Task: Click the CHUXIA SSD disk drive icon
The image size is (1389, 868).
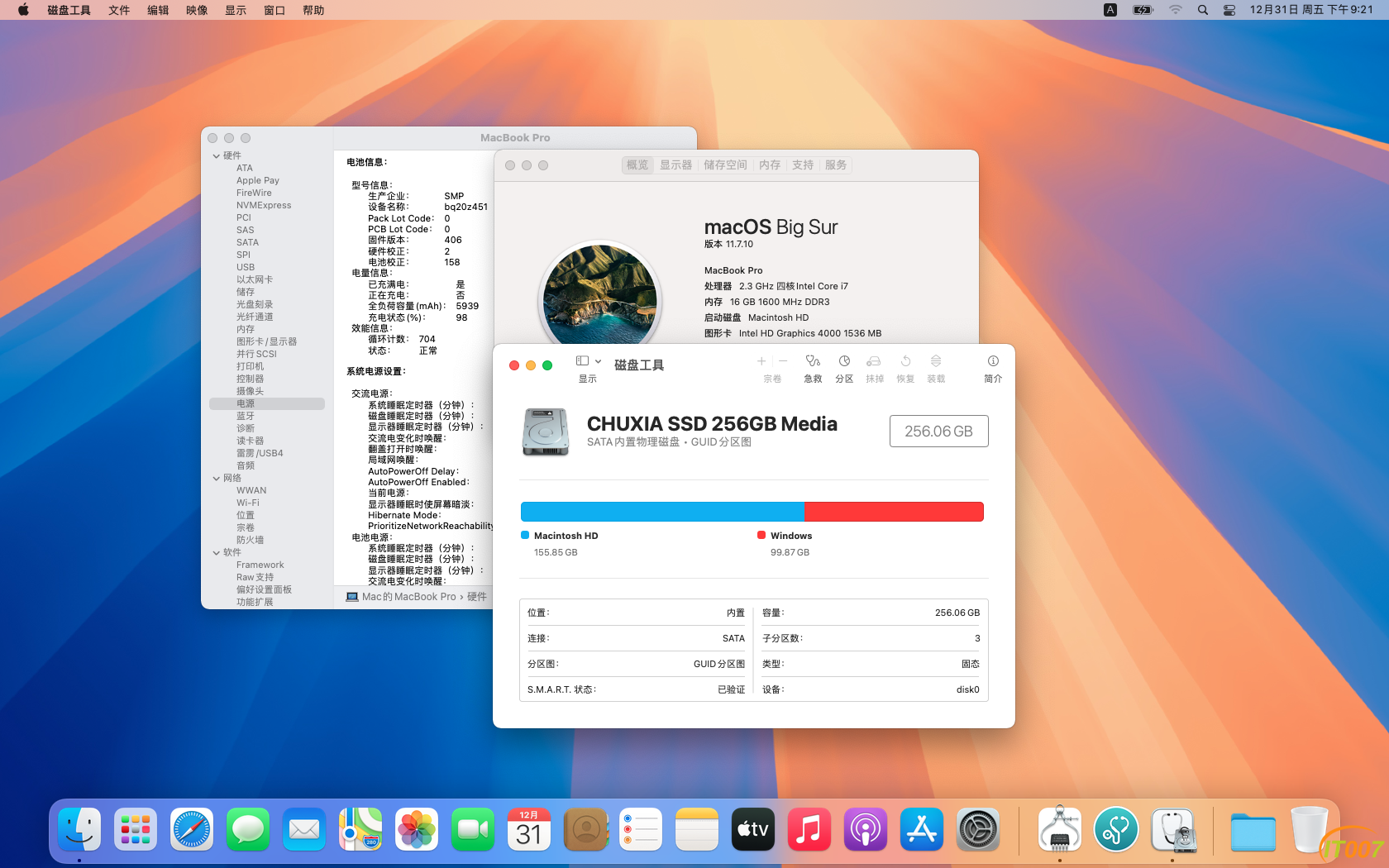Action: pyautogui.click(x=546, y=432)
